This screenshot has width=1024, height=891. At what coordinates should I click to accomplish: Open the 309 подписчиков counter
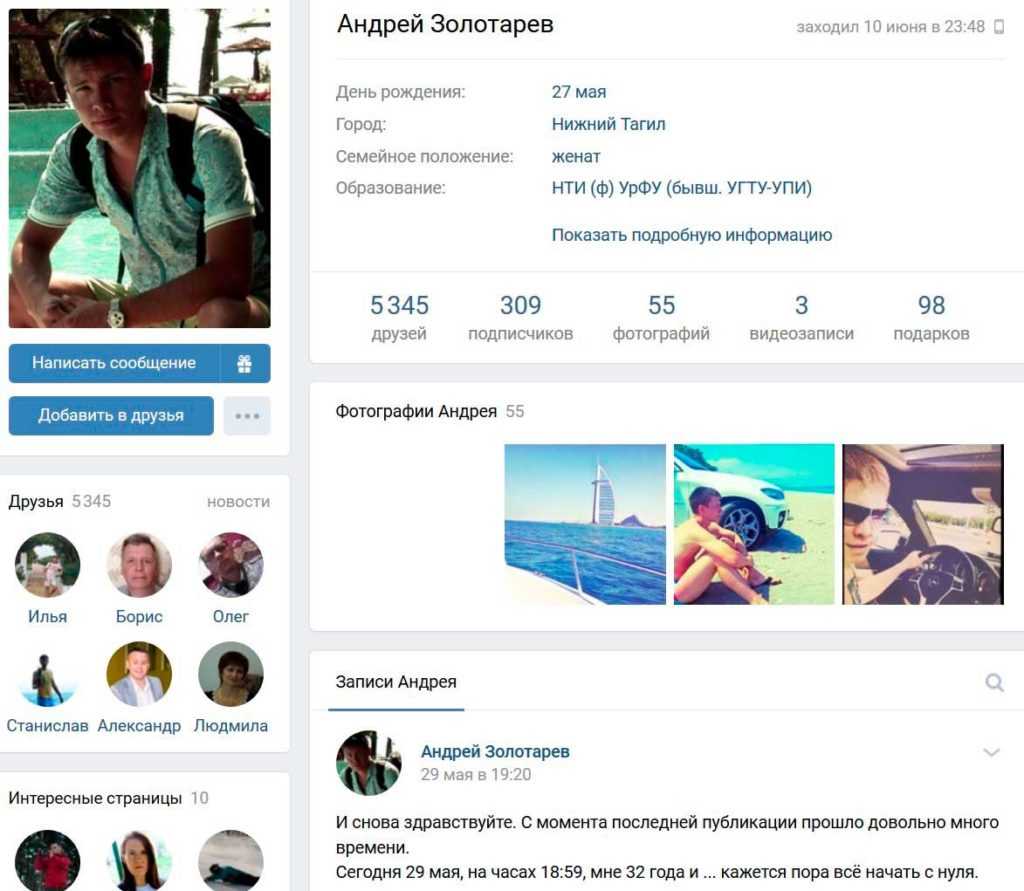click(x=520, y=317)
